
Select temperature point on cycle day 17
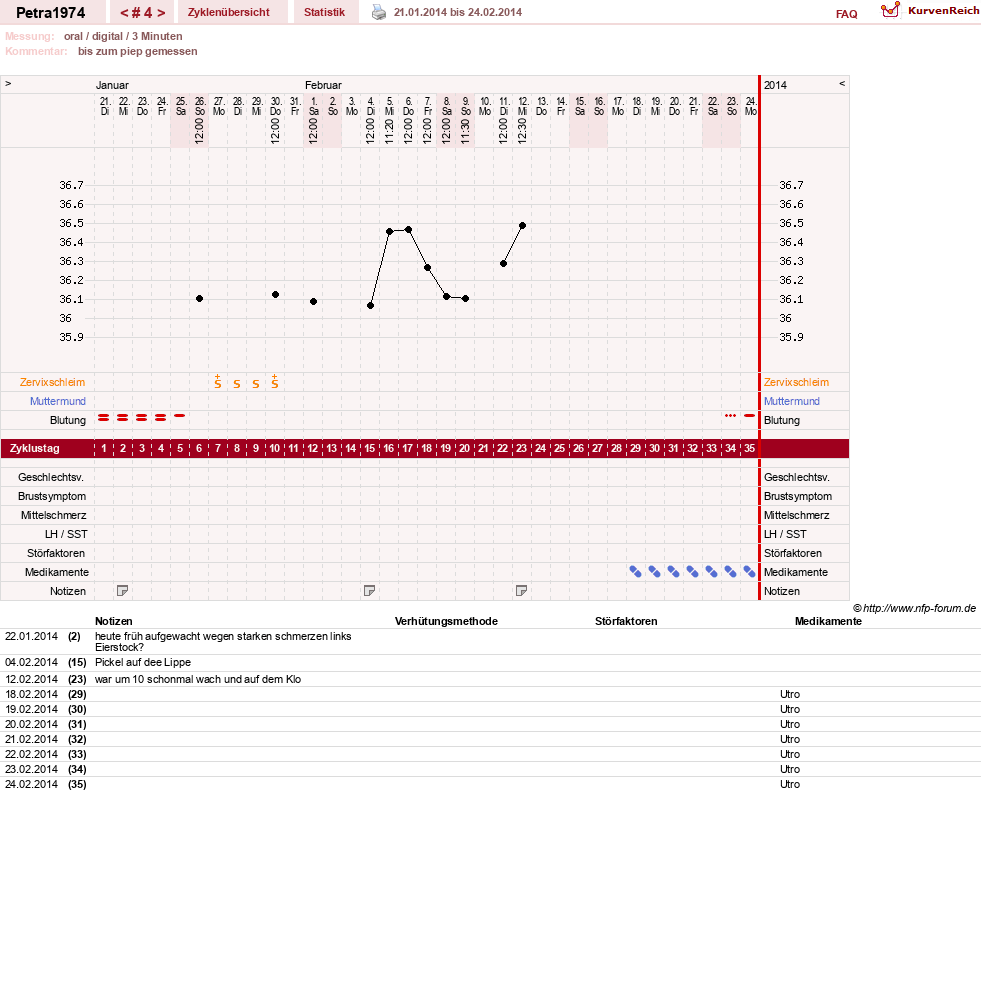pyautogui.click(x=408, y=229)
